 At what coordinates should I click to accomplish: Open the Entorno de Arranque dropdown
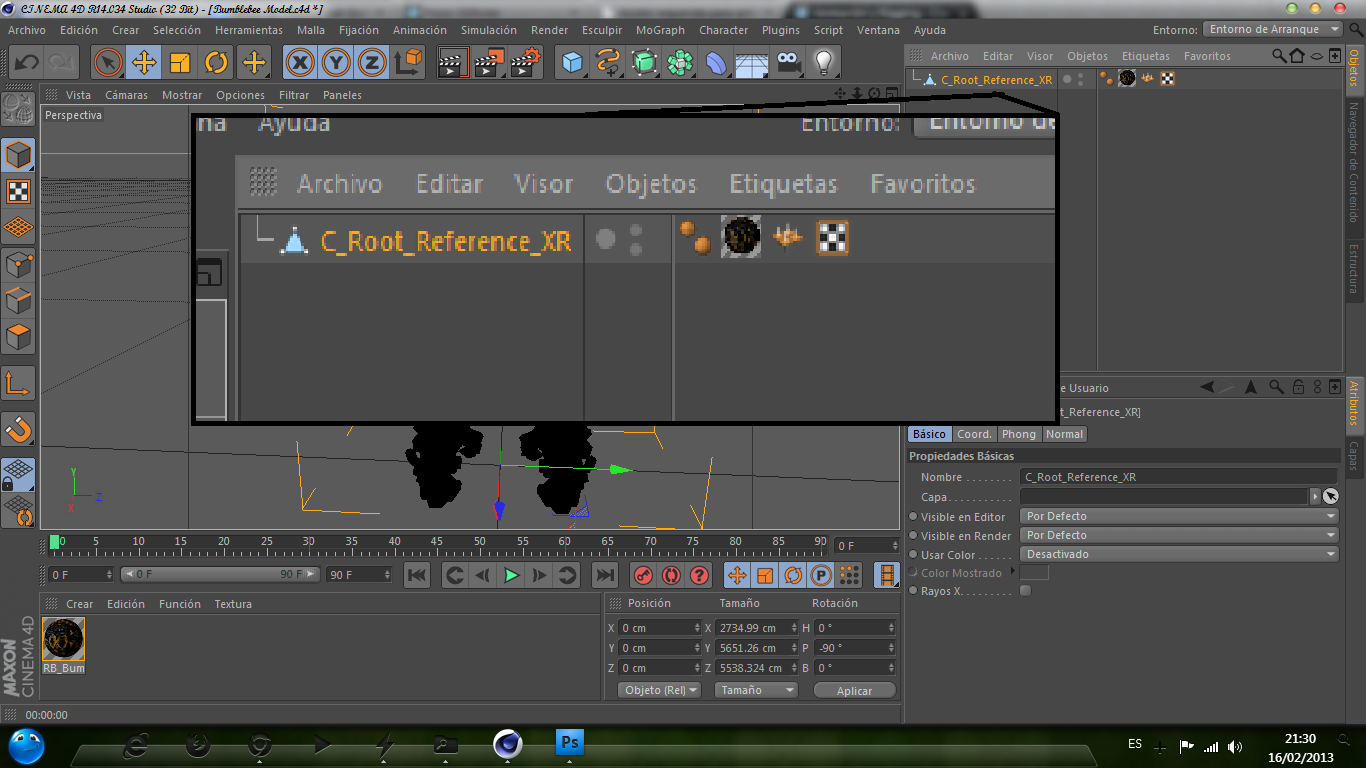[x=1273, y=29]
